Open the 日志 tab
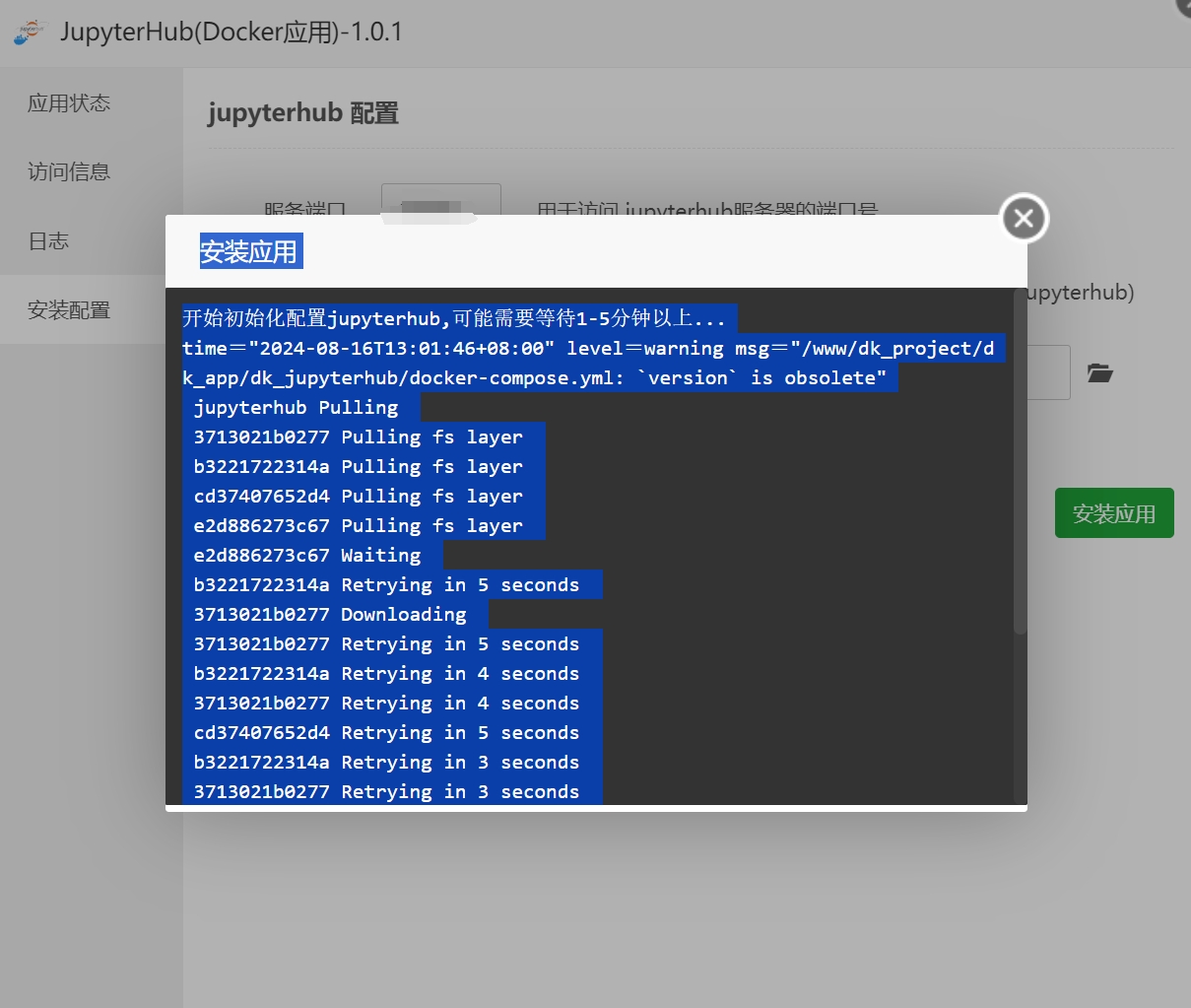 click(48, 241)
